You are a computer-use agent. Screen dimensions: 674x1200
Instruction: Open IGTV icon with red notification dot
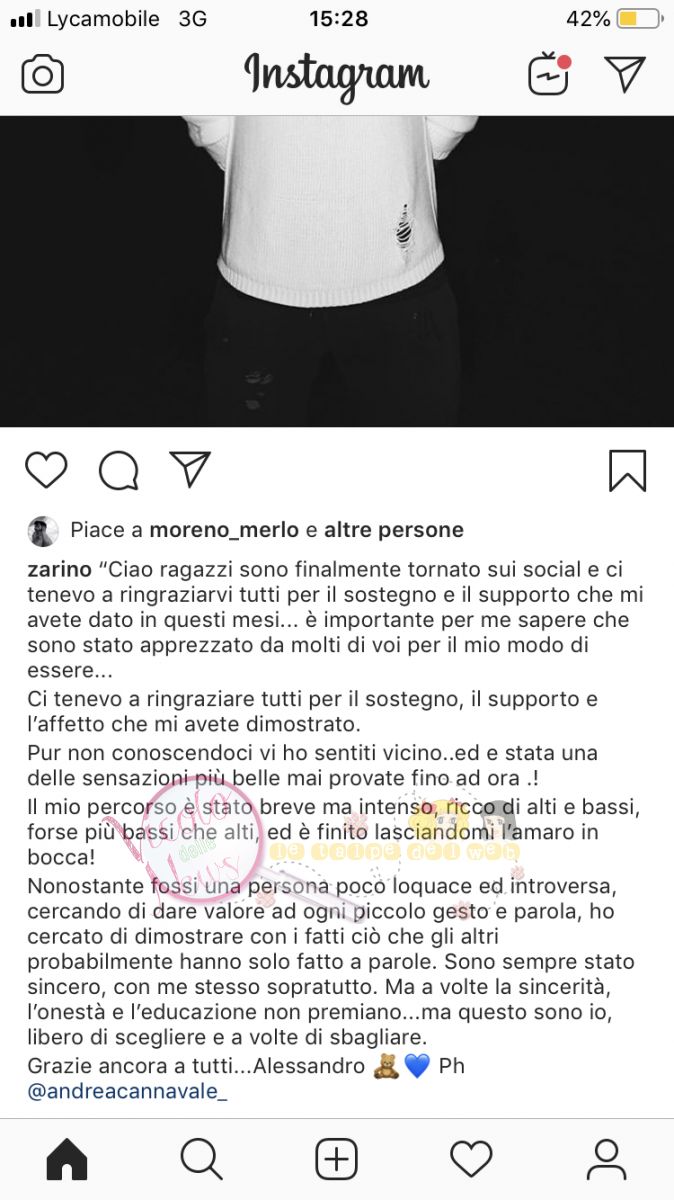[549, 75]
